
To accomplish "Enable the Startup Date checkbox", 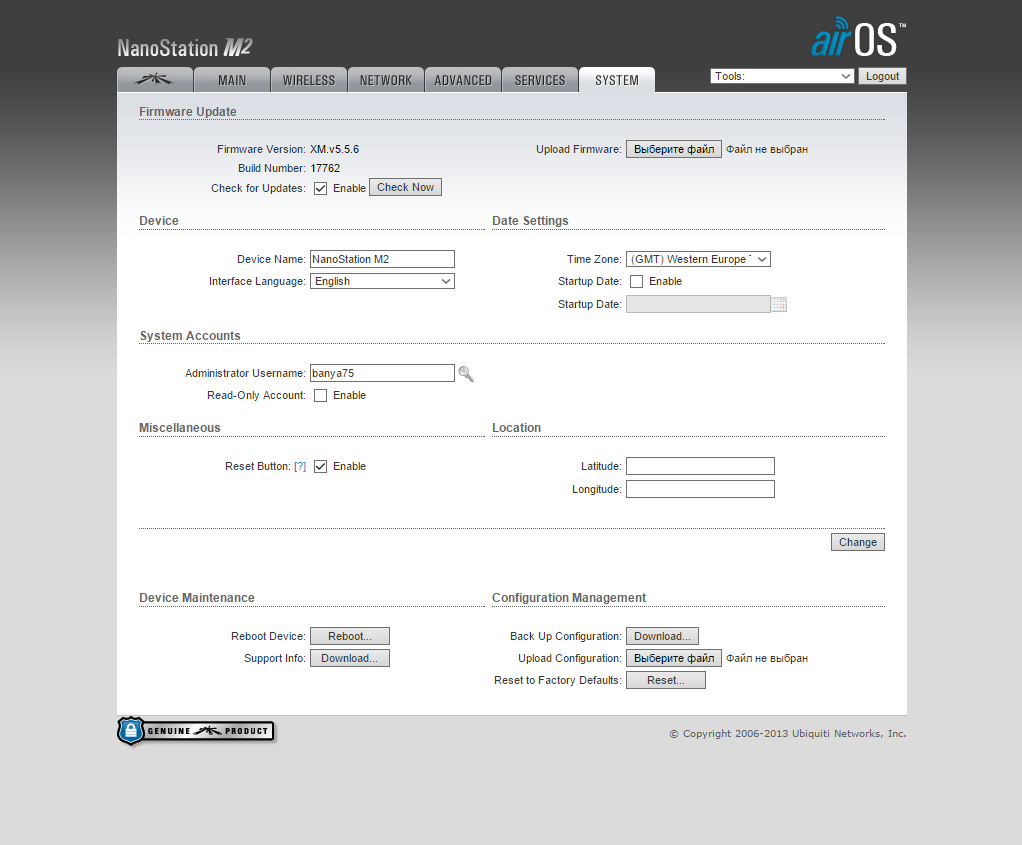I will 637,282.
